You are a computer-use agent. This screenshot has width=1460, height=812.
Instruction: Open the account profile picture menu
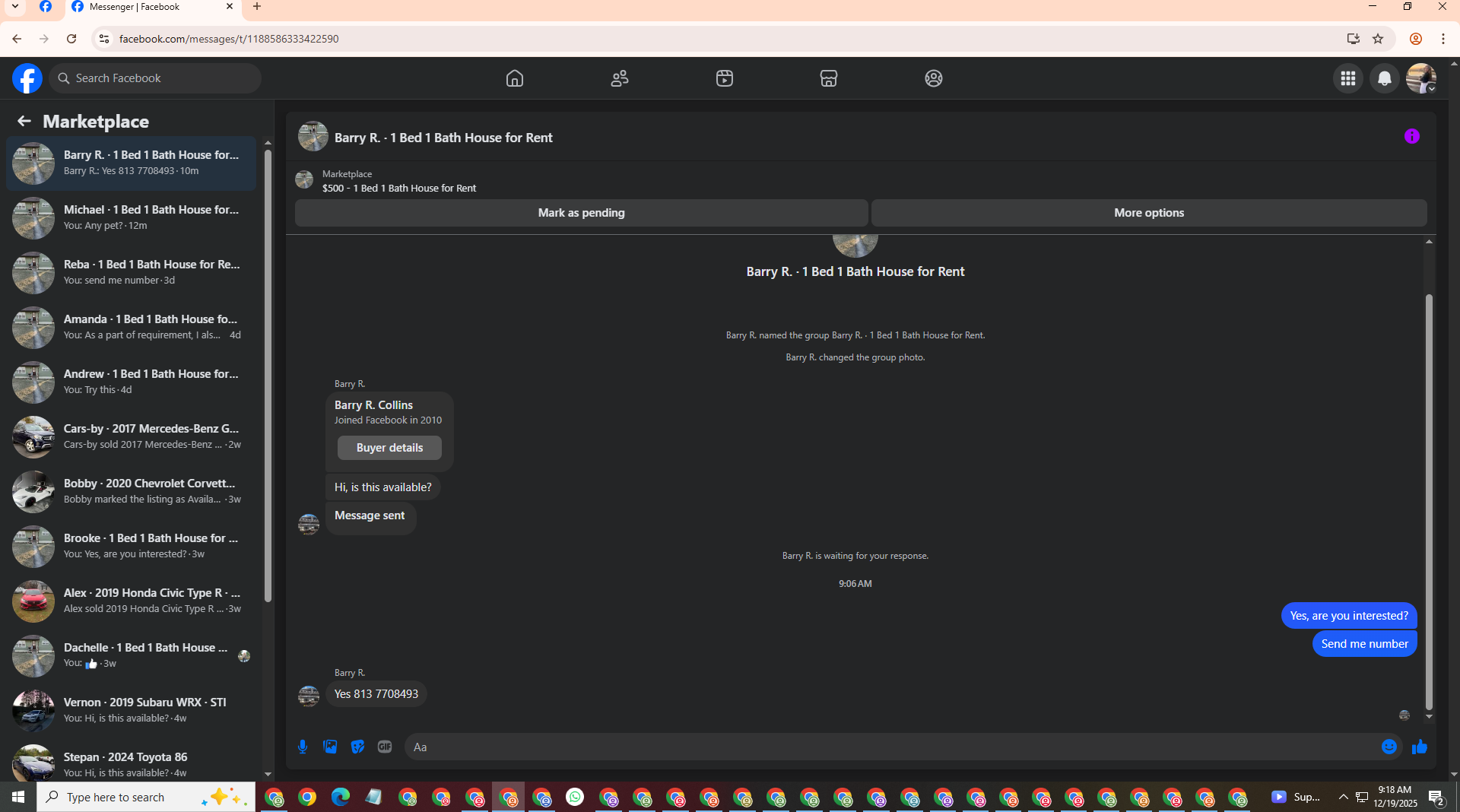pyautogui.click(x=1420, y=78)
